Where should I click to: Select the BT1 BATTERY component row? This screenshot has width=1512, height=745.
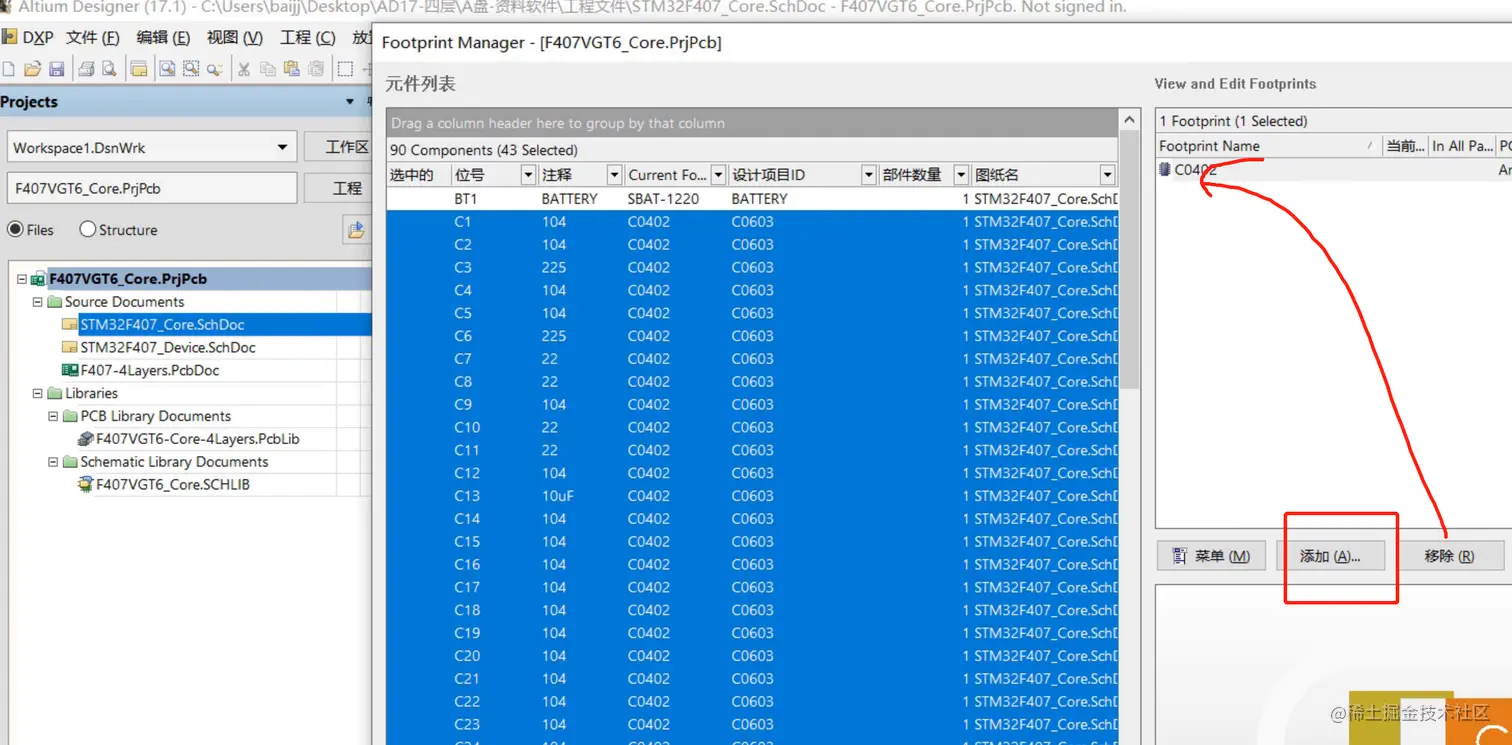pyautogui.click(x=752, y=199)
